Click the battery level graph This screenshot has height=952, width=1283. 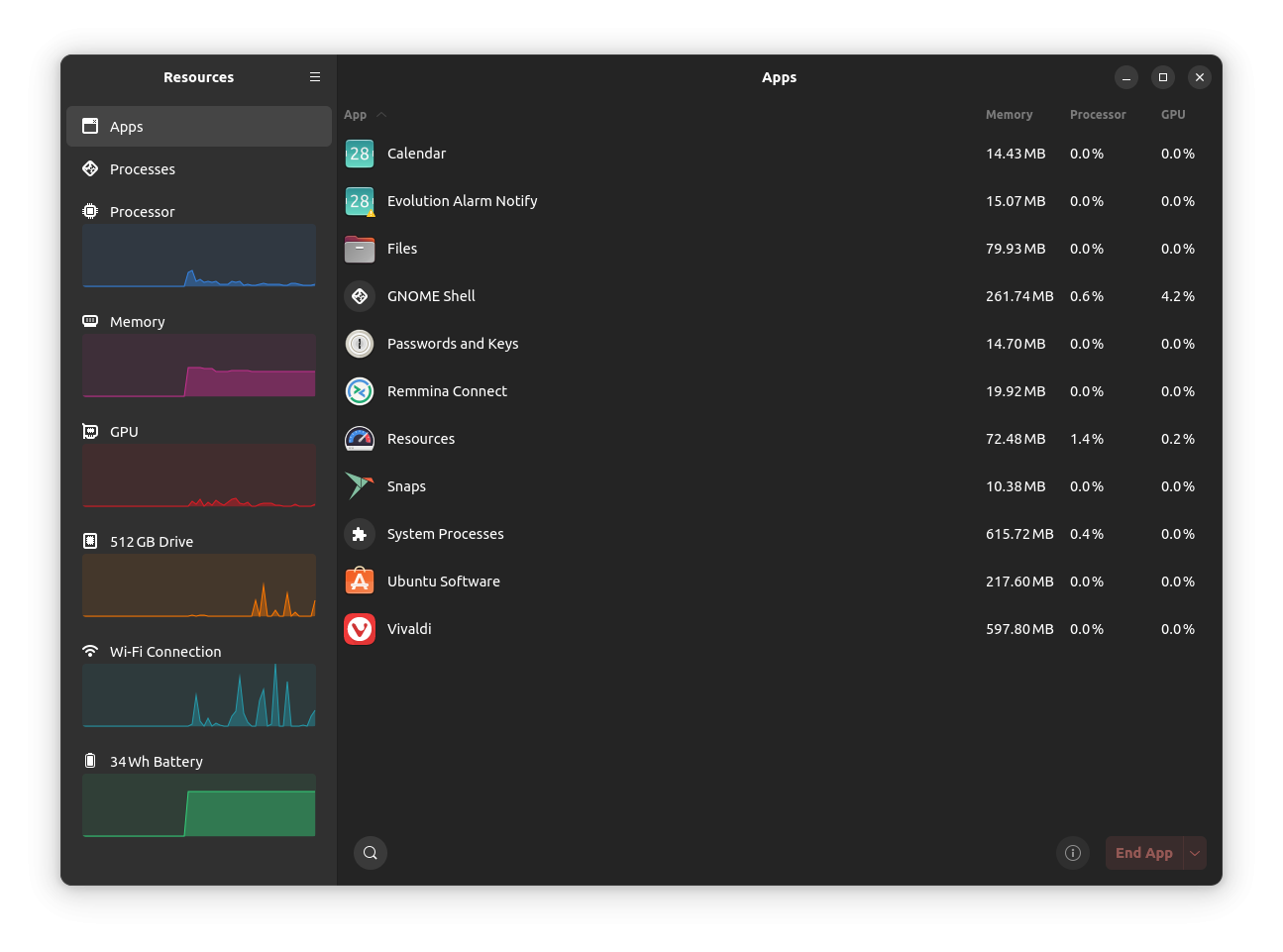point(199,805)
